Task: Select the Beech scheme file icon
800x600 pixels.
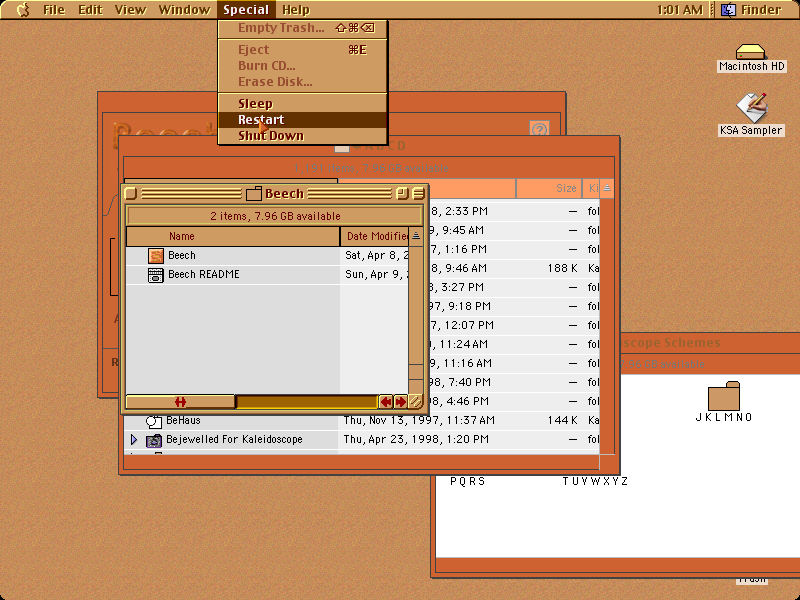Action: click(x=156, y=256)
